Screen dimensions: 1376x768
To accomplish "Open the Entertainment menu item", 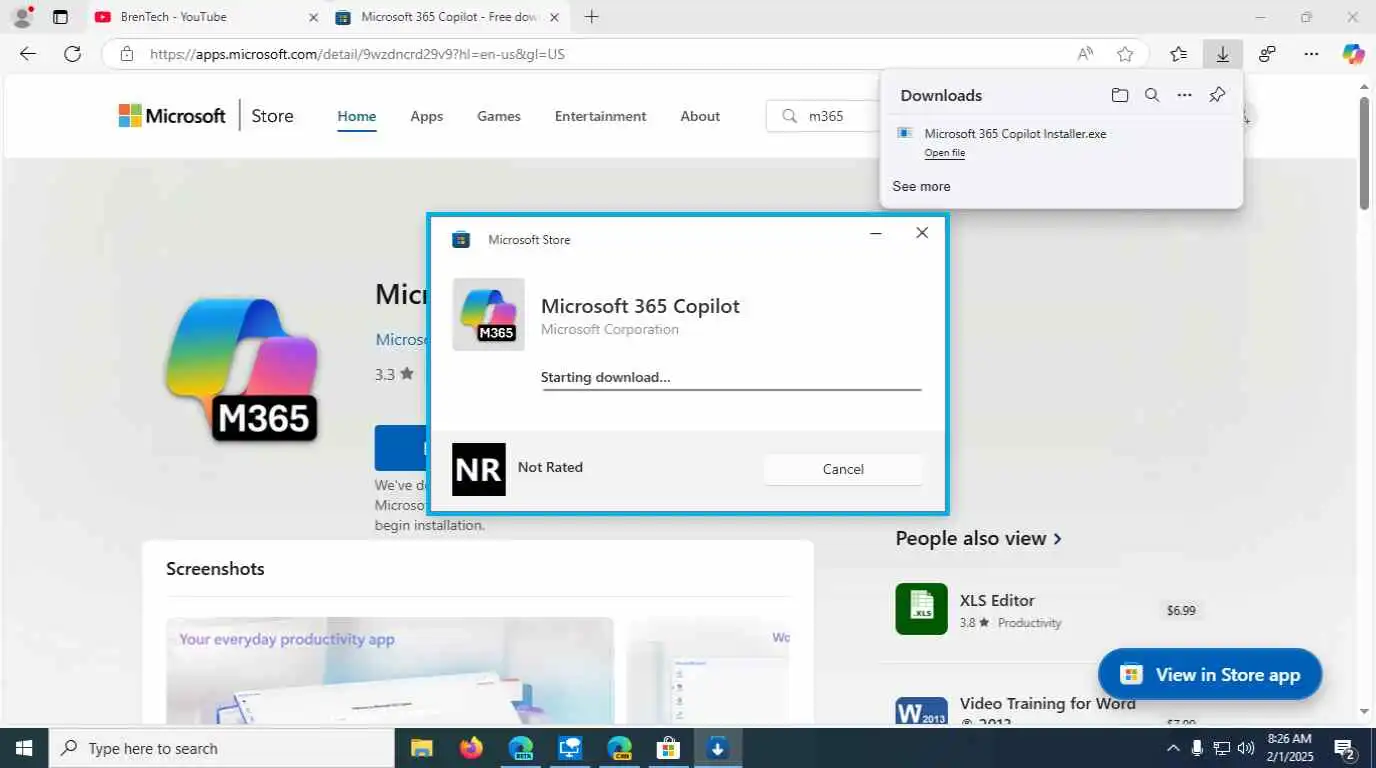I will (x=601, y=116).
